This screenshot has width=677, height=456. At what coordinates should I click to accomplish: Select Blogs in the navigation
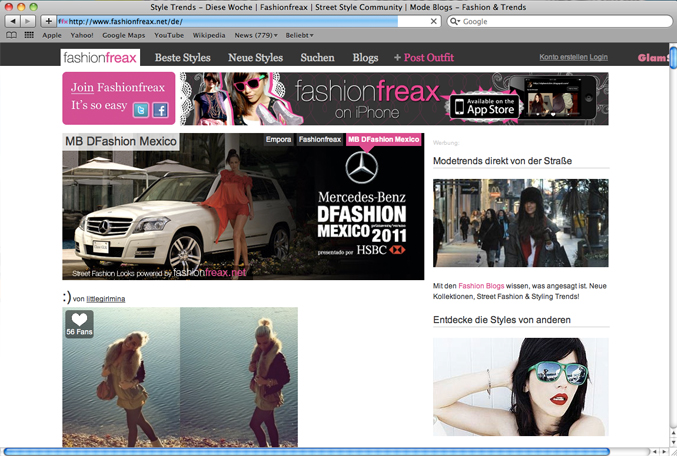[x=365, y=57]
